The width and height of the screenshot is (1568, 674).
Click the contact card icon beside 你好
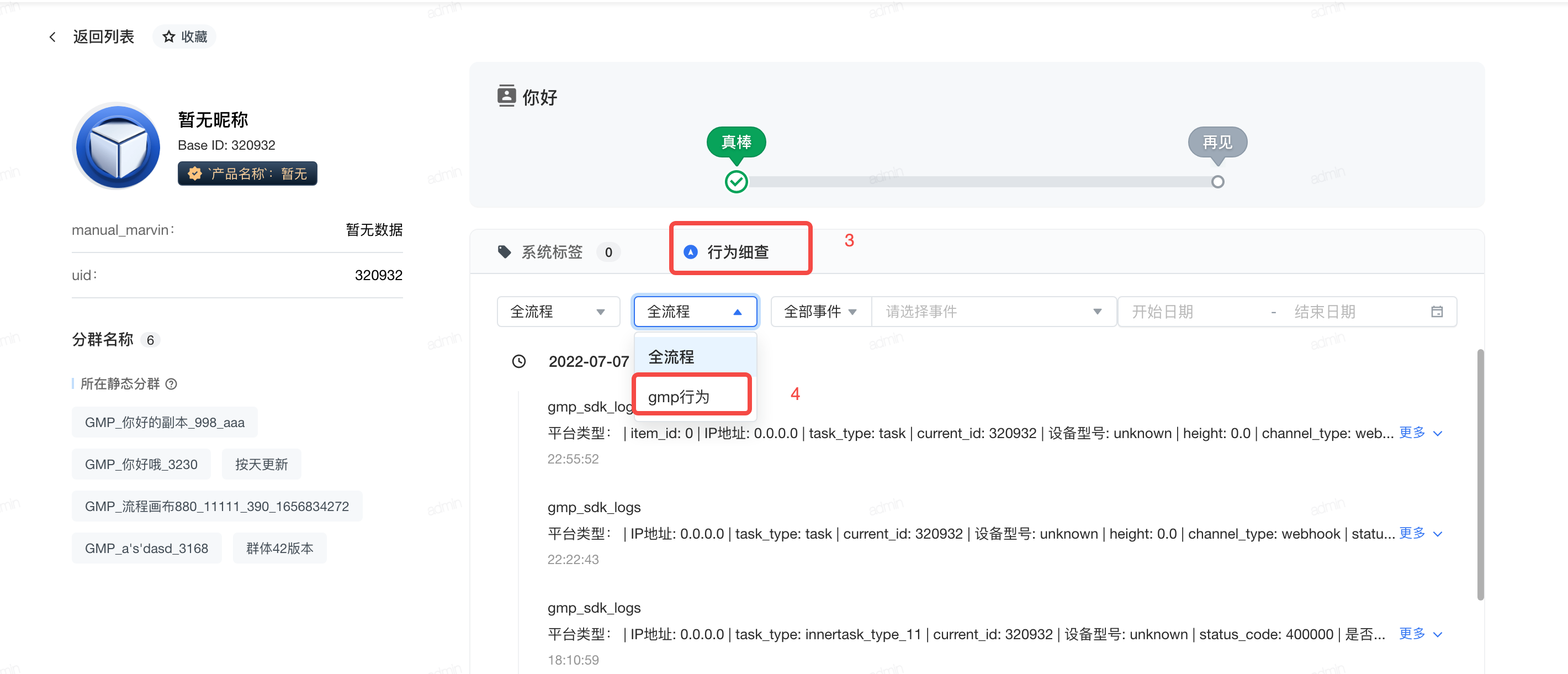click(506, 96)
